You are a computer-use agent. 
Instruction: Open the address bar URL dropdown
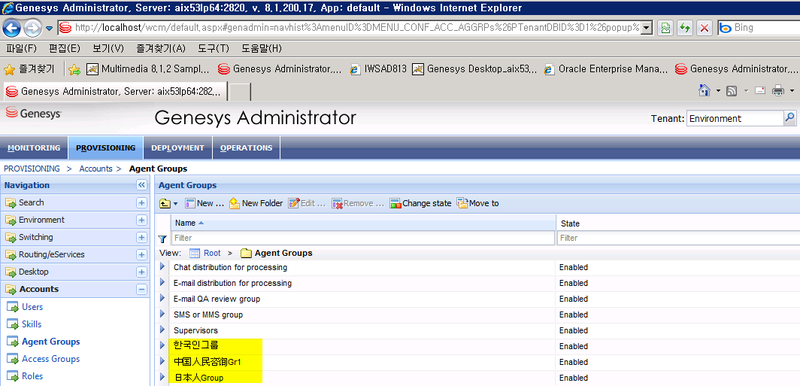click(x=646, y=28)
